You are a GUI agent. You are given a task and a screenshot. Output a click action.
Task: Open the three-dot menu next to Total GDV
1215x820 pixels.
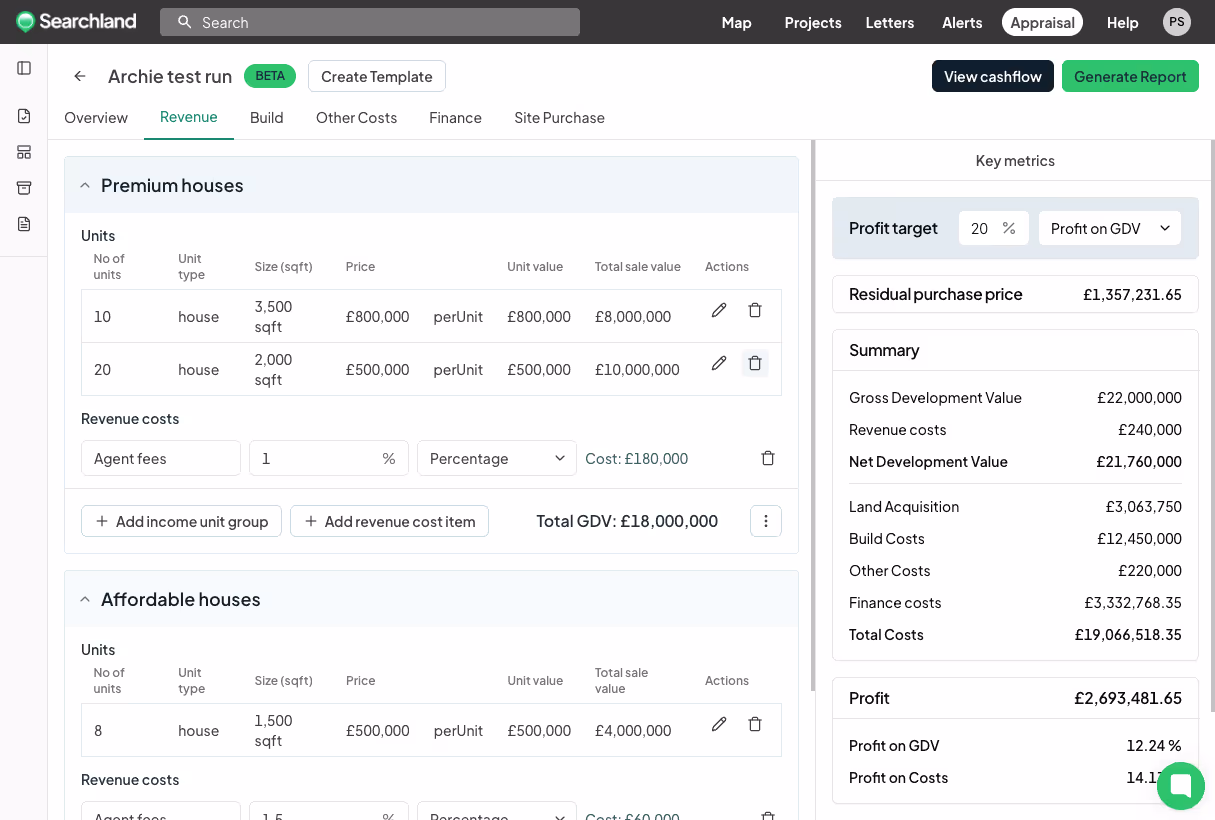766,521
